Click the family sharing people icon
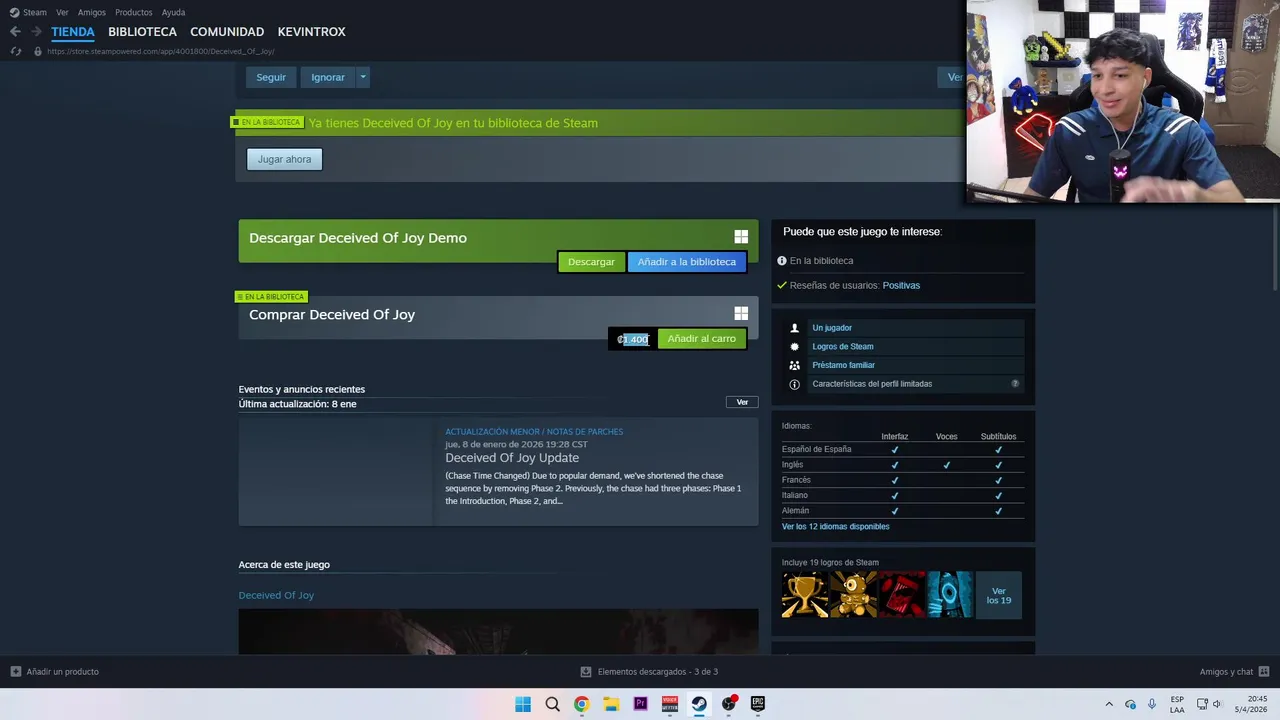Image resolution: width=1280 pixels, height=720 pixels. click(795, 365)
